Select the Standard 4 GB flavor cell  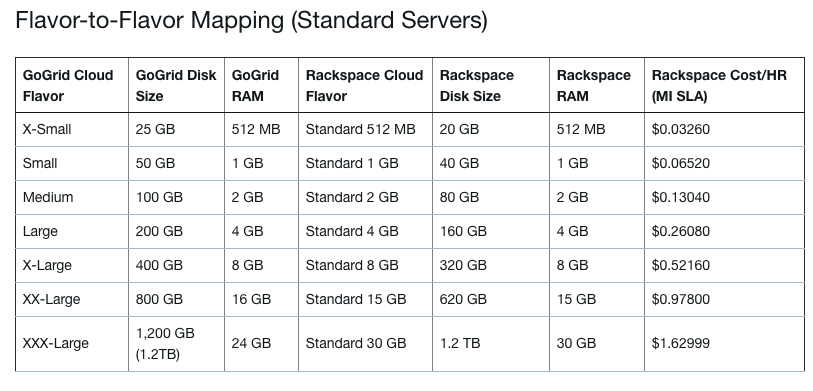[x=366, y=231]
